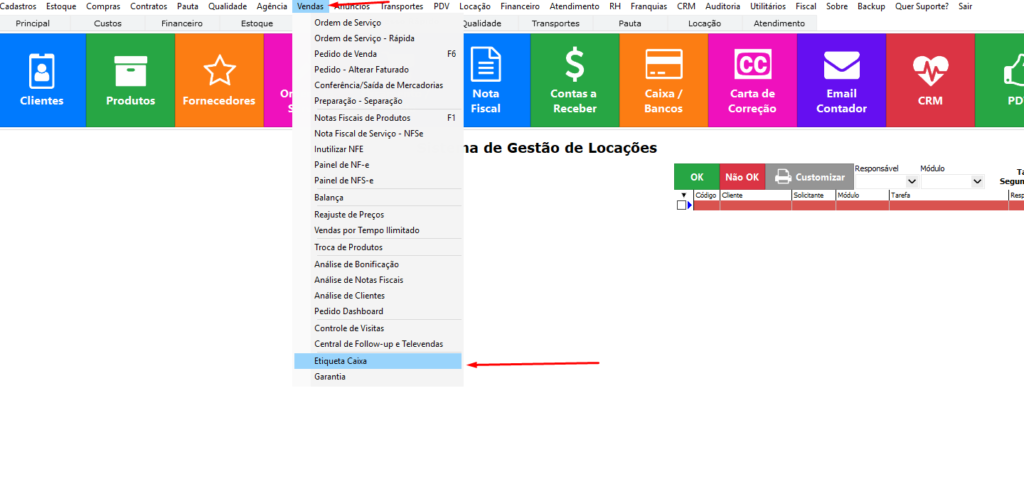Open Carta de Correção tile
The image size is (1024, 489).
752,80
